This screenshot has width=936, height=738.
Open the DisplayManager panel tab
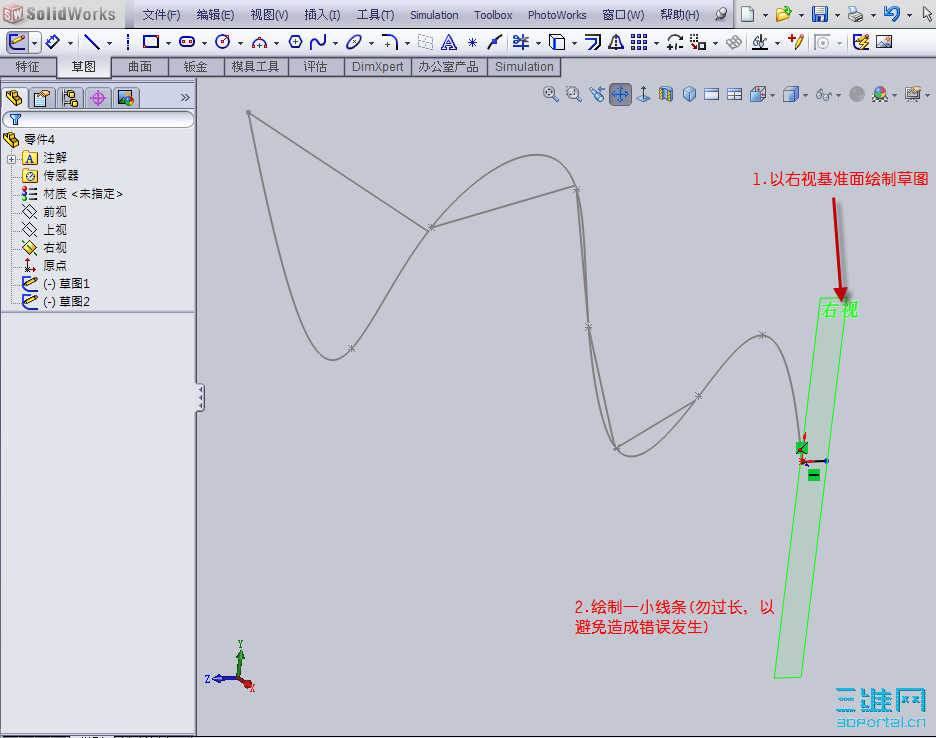click(x=126, y=98)
